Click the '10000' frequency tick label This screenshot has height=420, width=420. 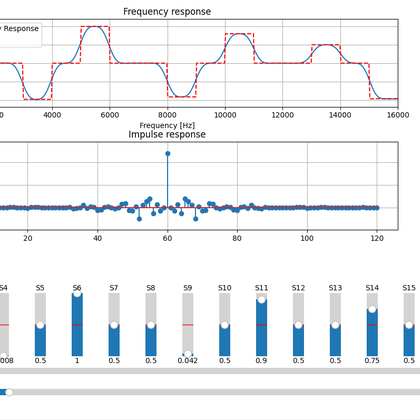coord(225,115)
